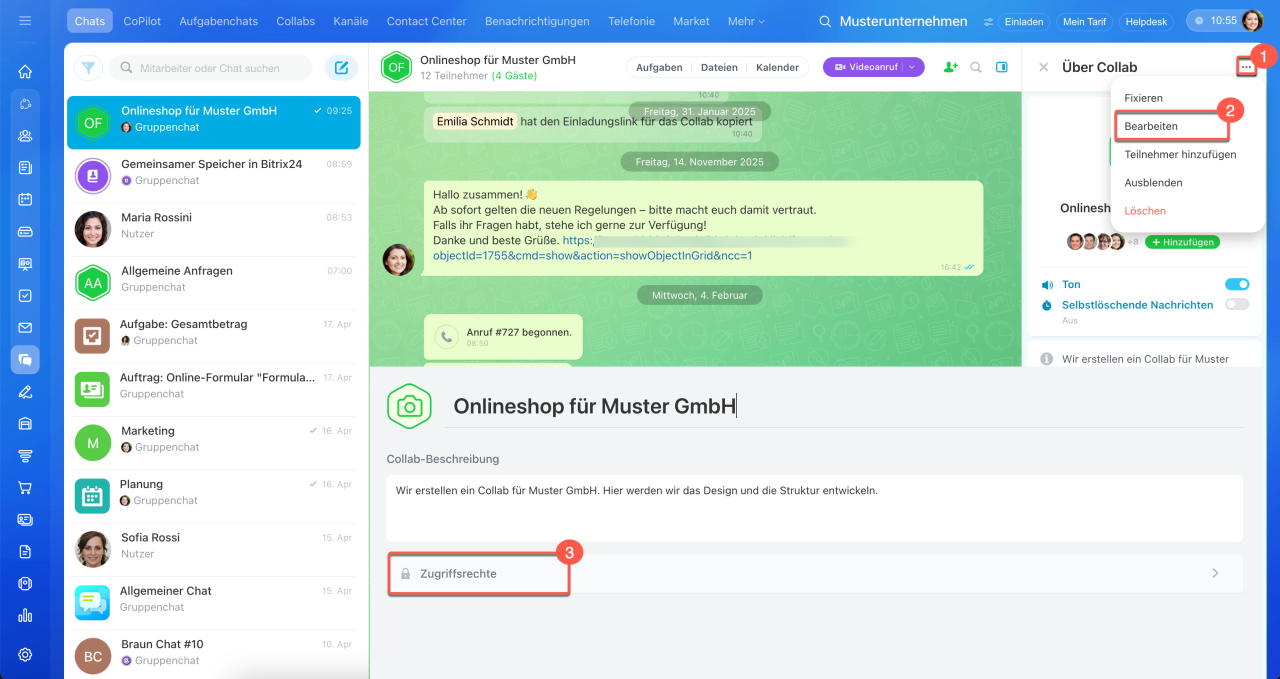Switch to the Kanäle tab
Viewport: 1280px width, 679px height.
point(350,21)
